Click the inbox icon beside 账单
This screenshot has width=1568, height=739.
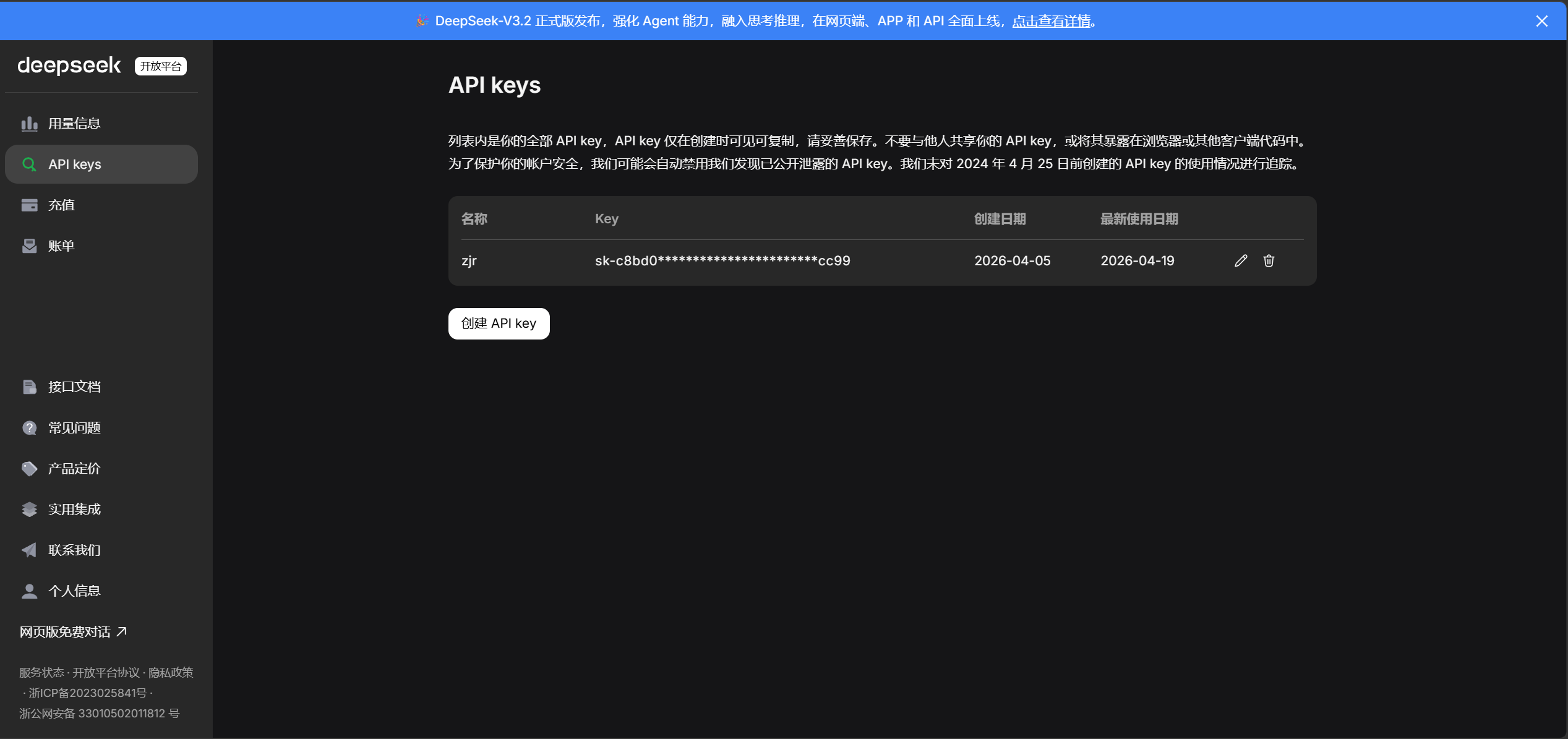point(29,246)
